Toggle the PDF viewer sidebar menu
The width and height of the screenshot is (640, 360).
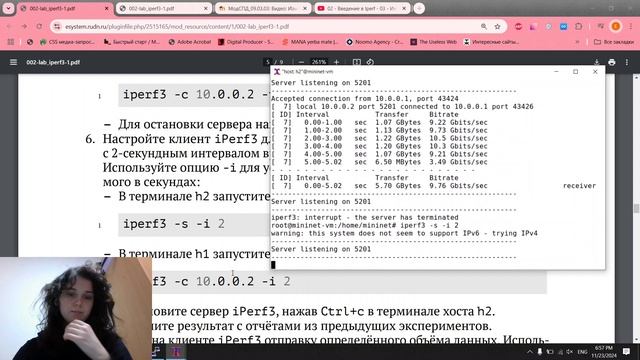tap(13, 62)
